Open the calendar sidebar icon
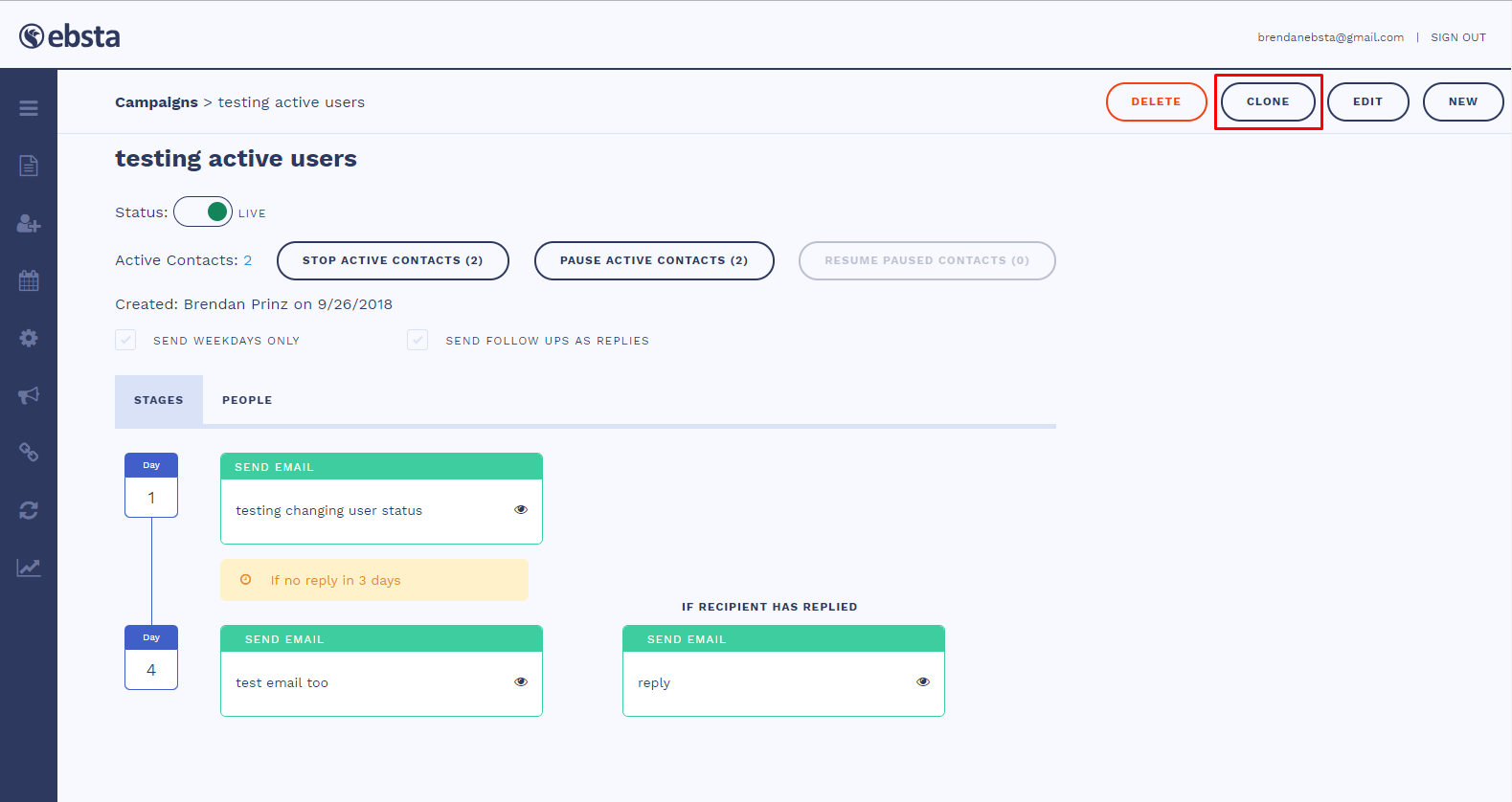The image size is (1512, 802). click(29, 280)
